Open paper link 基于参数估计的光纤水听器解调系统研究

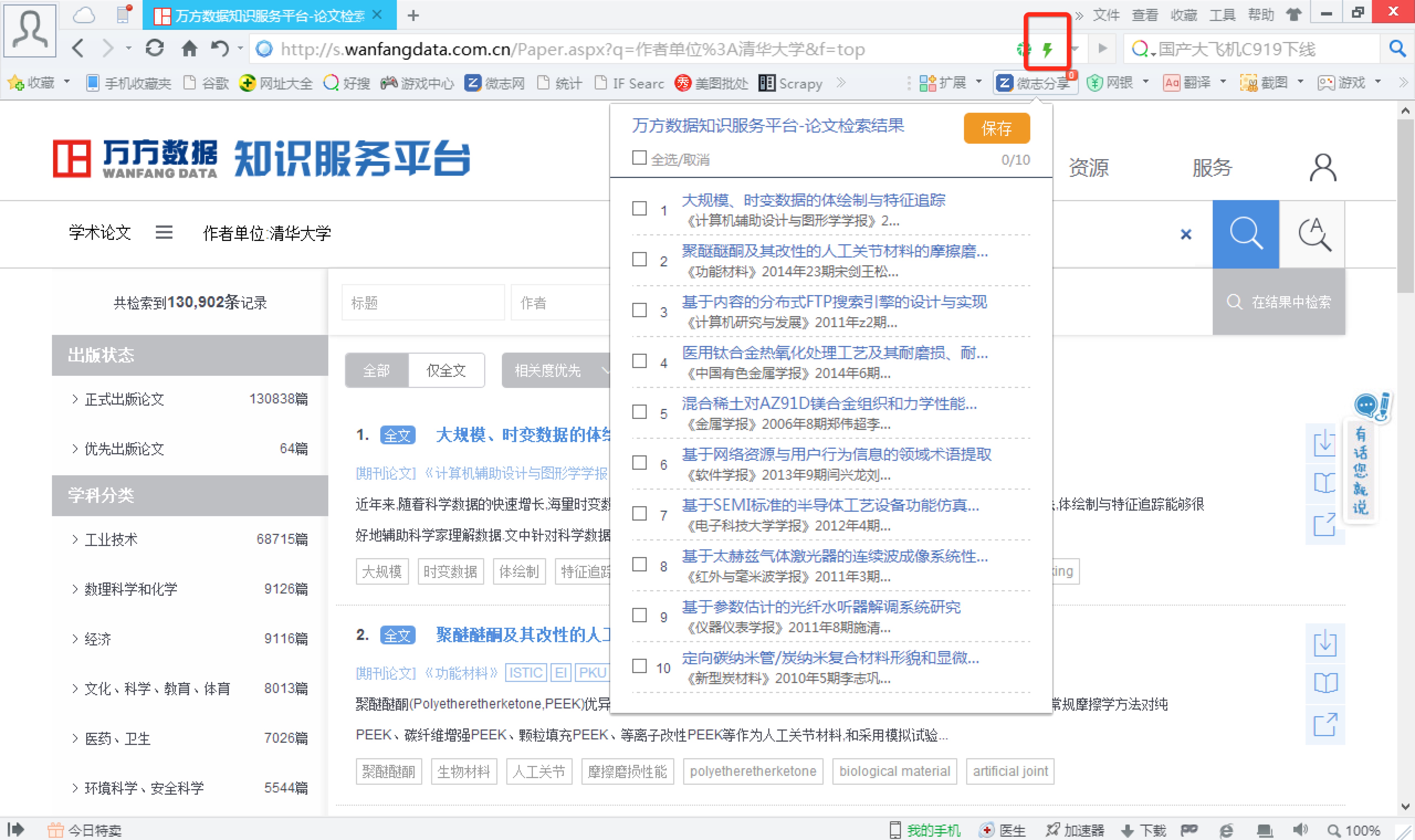point(821,607)
